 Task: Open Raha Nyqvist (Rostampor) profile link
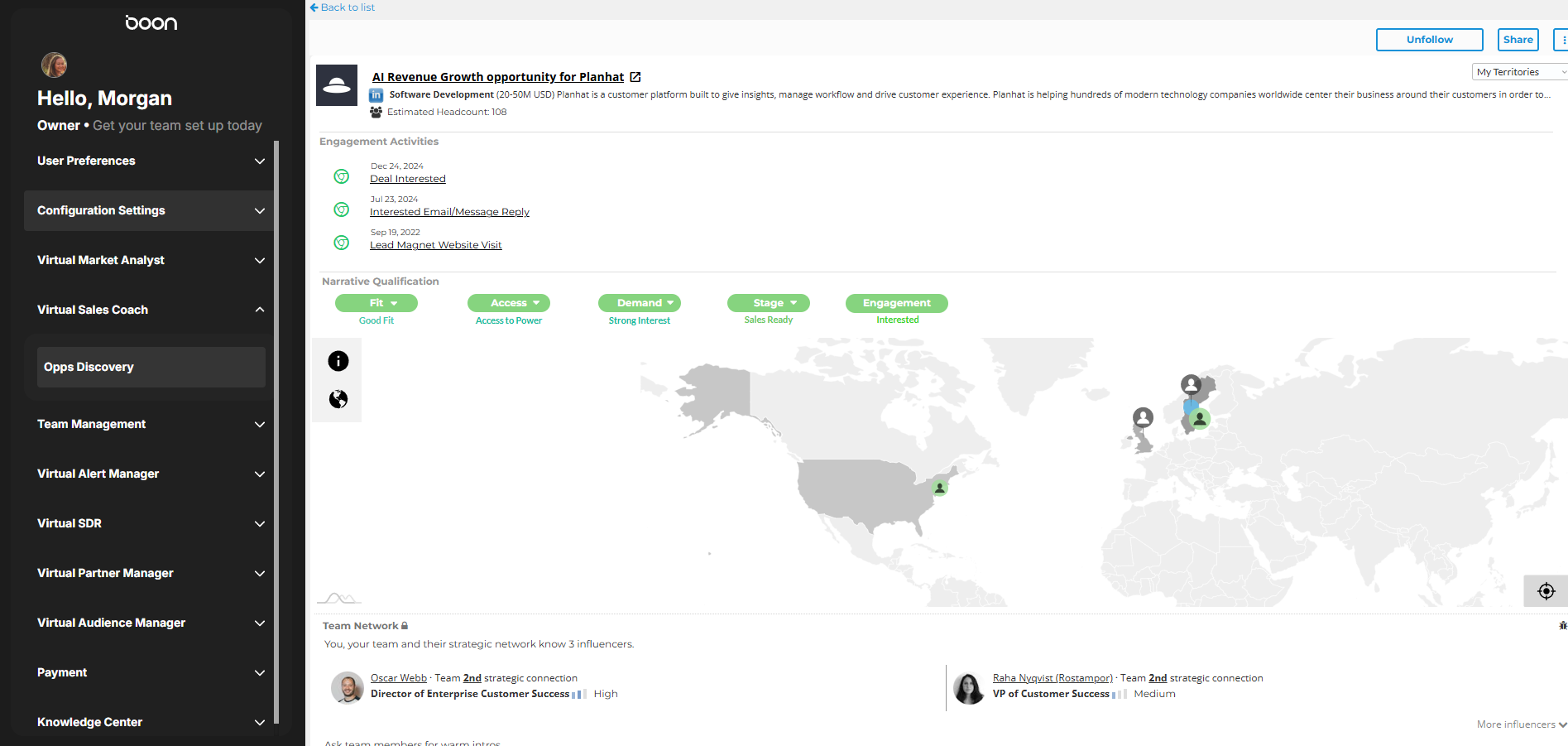1053,678
